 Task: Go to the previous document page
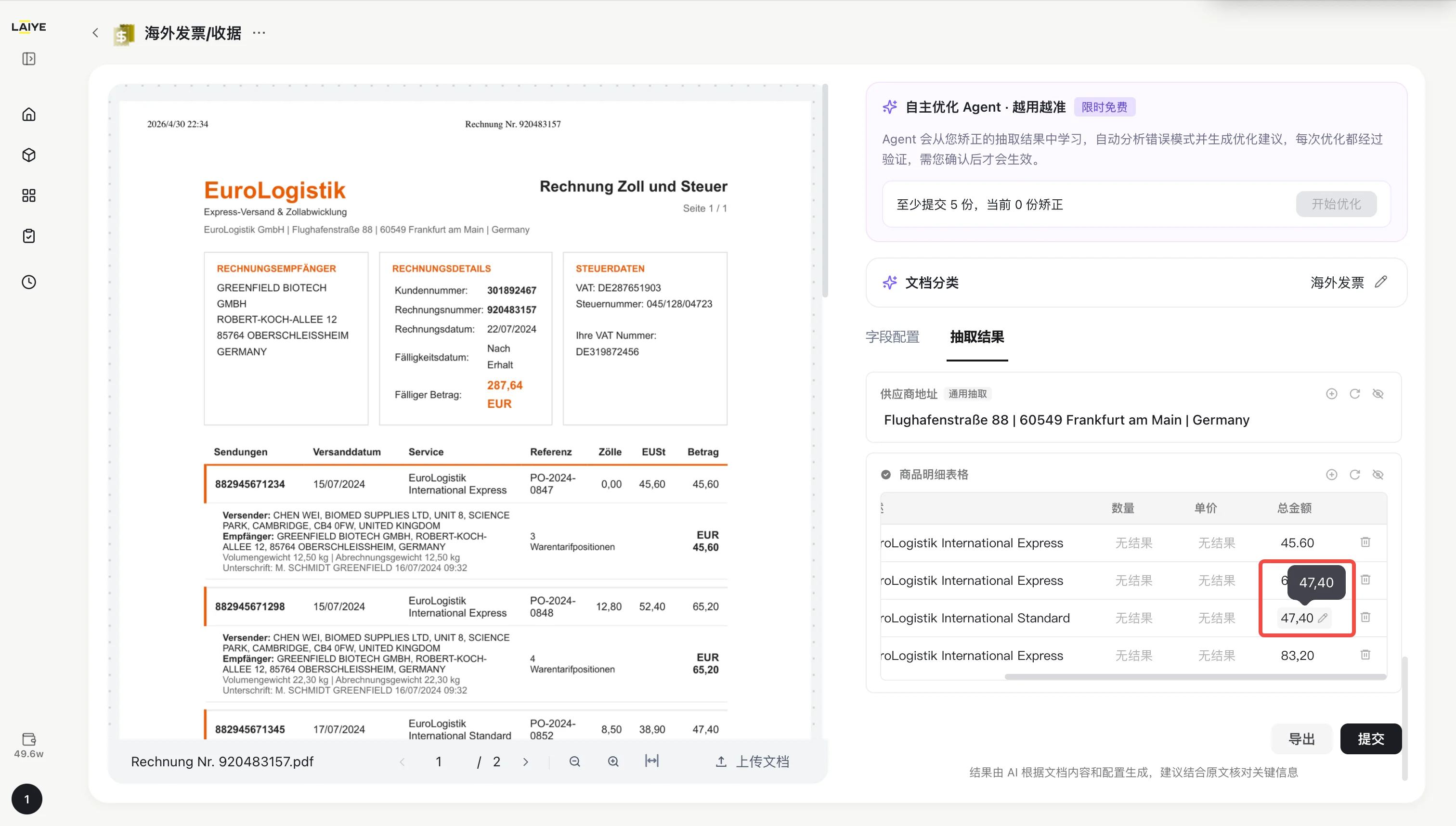[403, 762]
